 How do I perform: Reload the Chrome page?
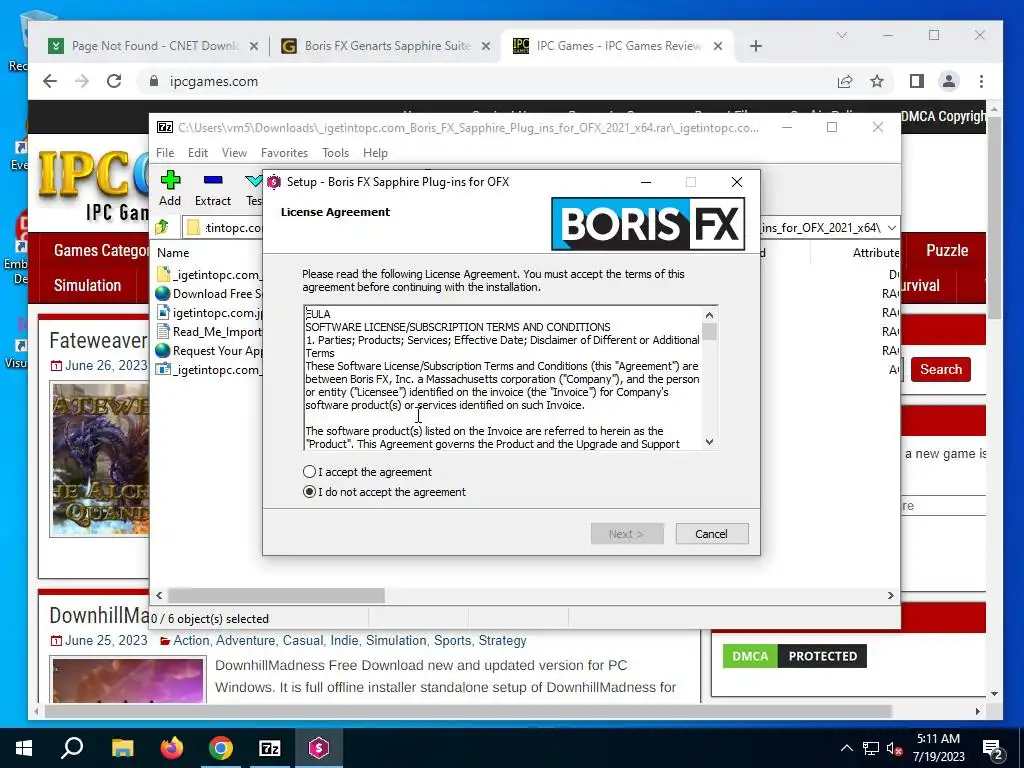[114, 81]
